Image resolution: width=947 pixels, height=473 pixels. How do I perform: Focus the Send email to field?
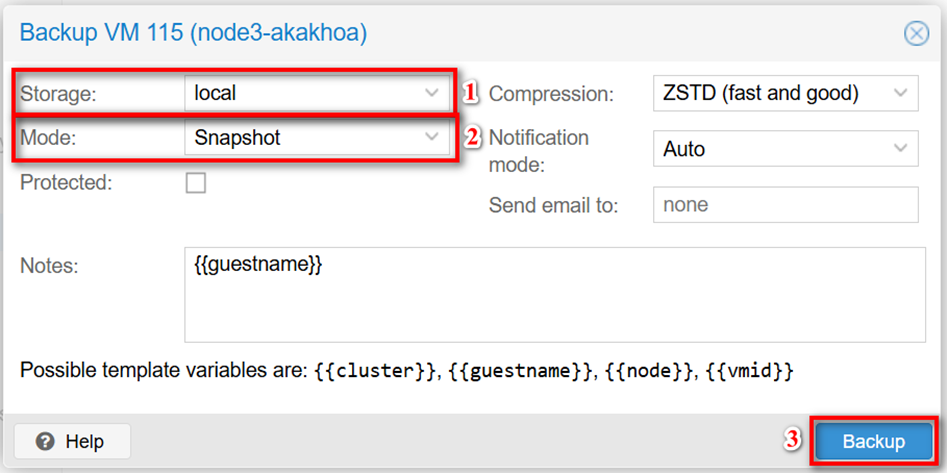point(785,205)
